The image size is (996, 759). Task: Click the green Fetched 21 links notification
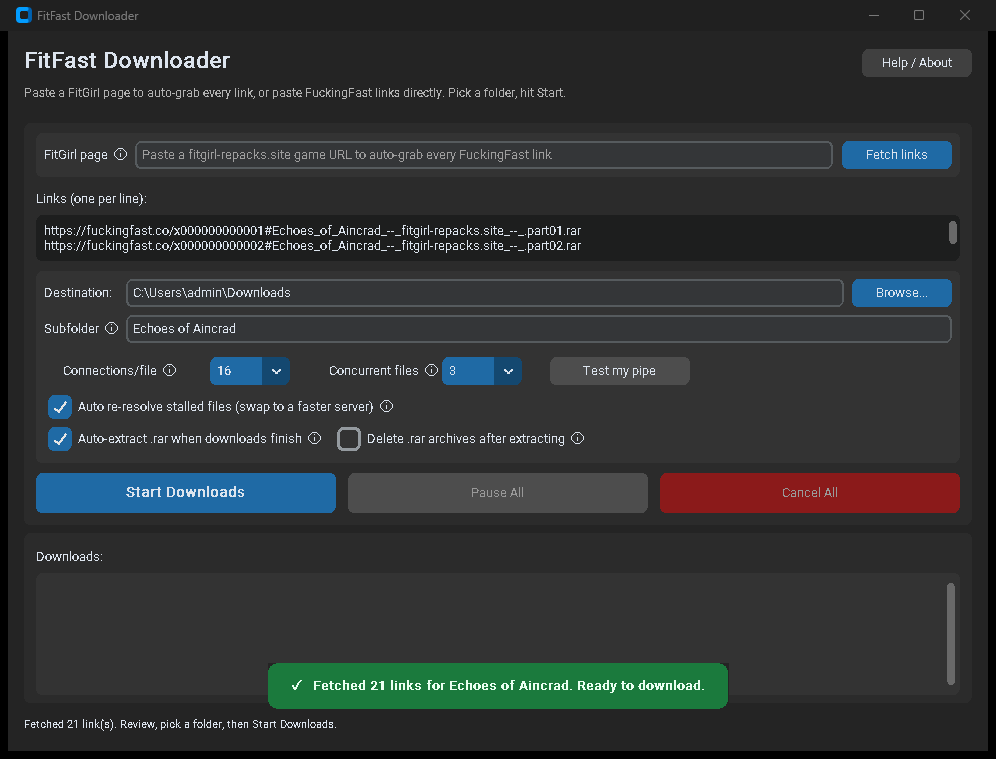[x=497, y=685]
